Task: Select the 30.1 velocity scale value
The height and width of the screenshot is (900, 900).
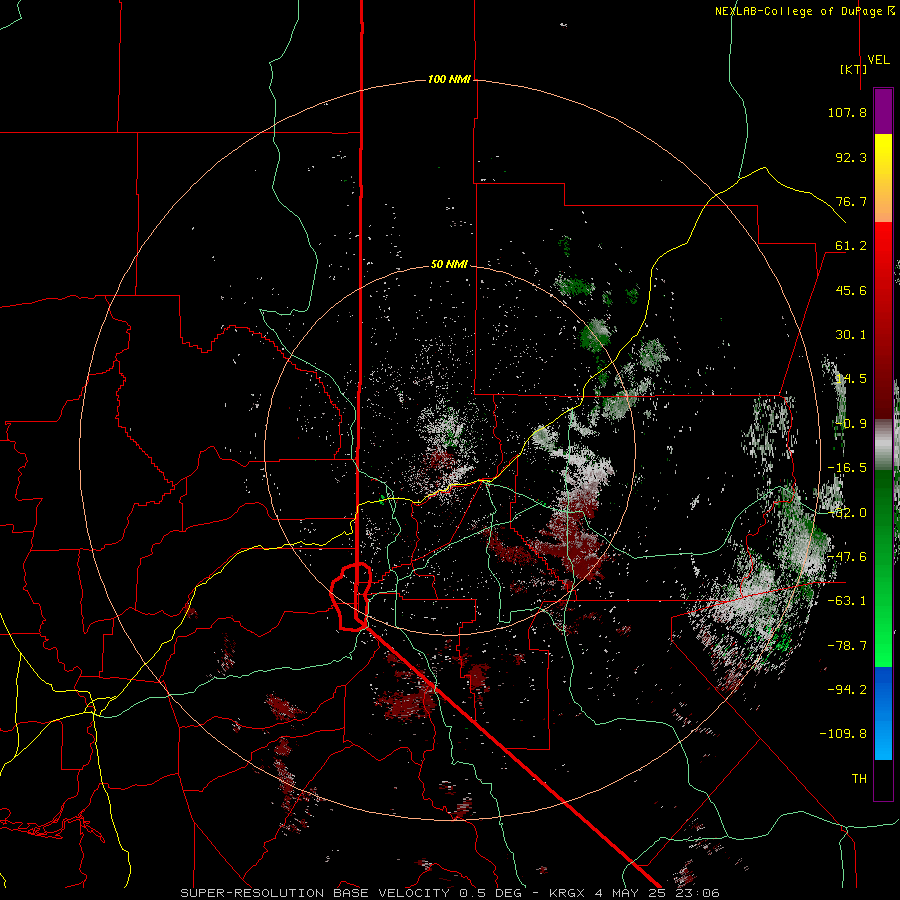Action: tap(851, 335)
